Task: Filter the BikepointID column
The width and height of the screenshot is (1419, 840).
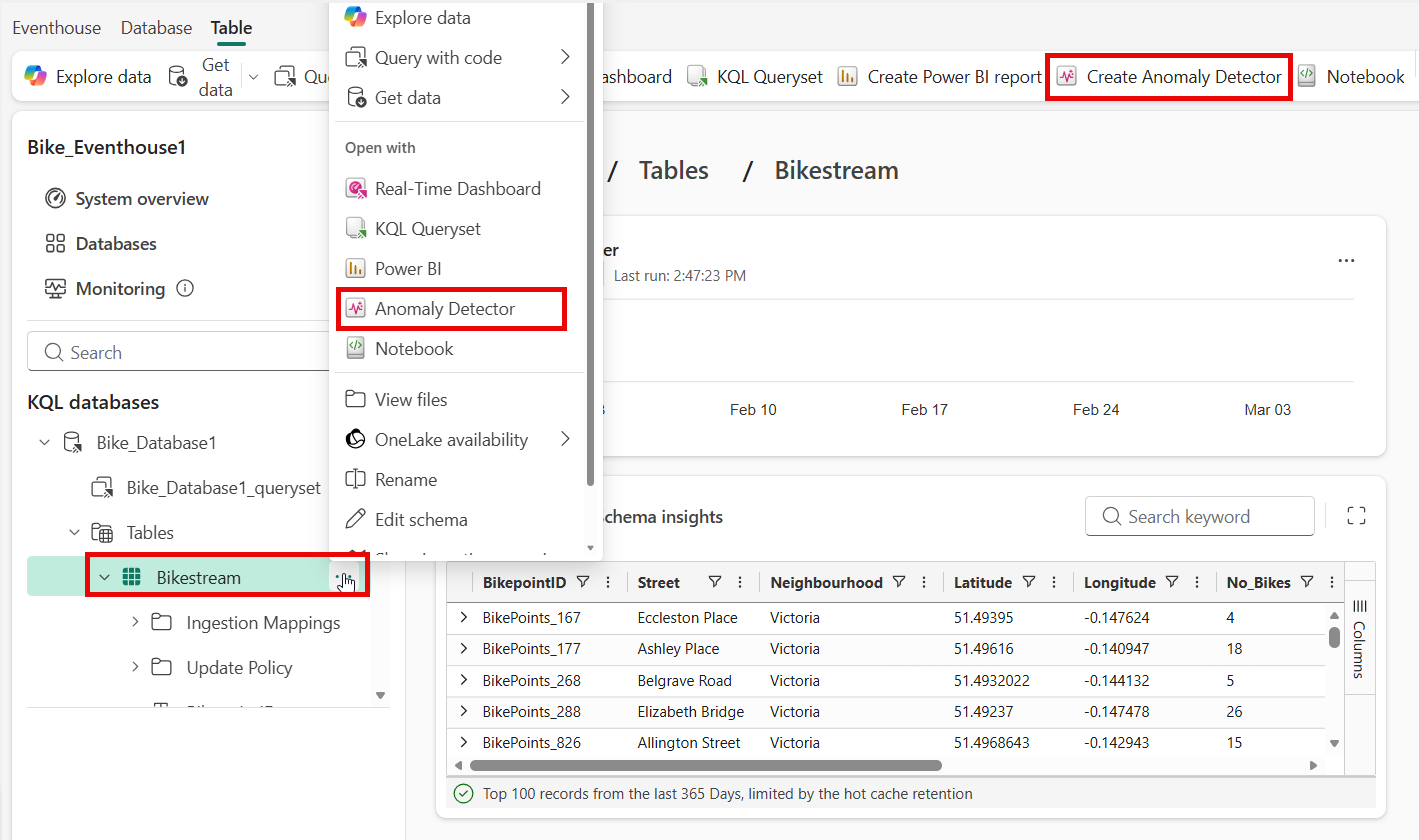Action: [x=583, y=582]
